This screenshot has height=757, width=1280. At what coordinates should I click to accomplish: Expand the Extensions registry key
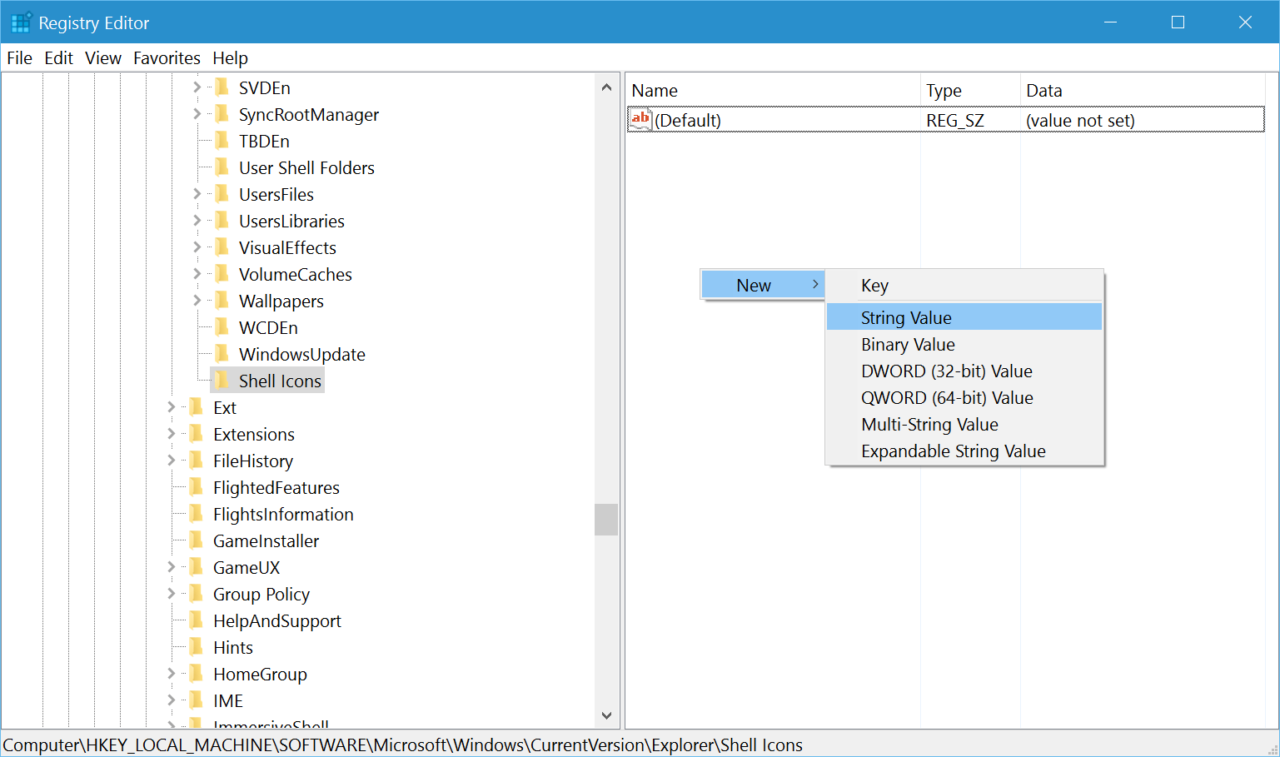click(171, 434)
